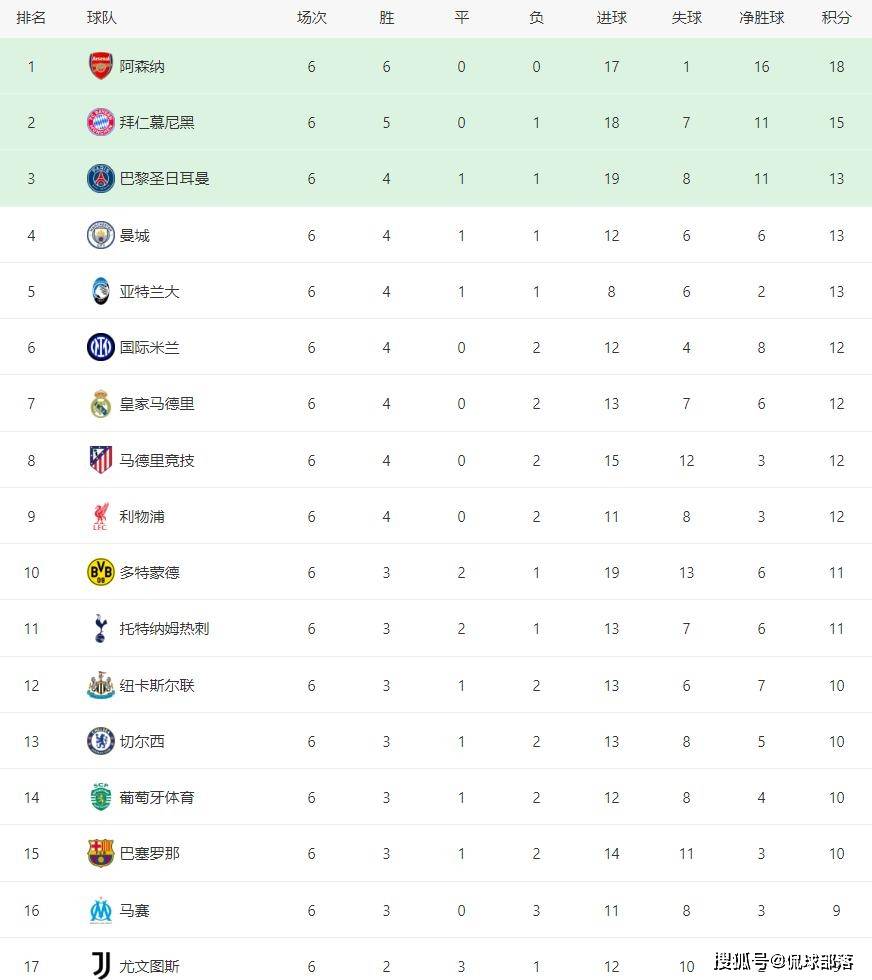Select the Manchester City crest icon
The image size is (872, 980).
[101, 236]
